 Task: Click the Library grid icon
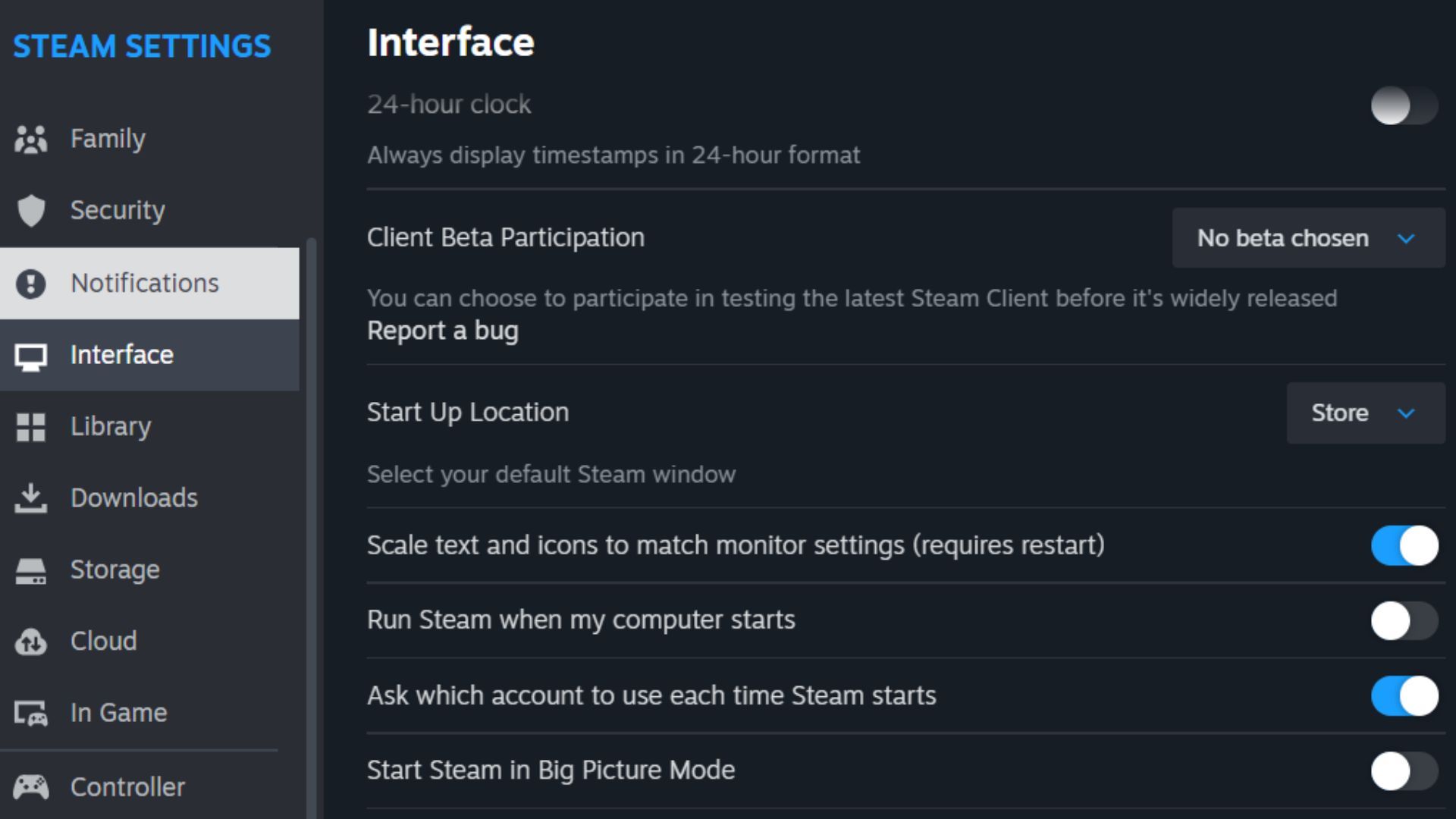click(x=31, y=427)
